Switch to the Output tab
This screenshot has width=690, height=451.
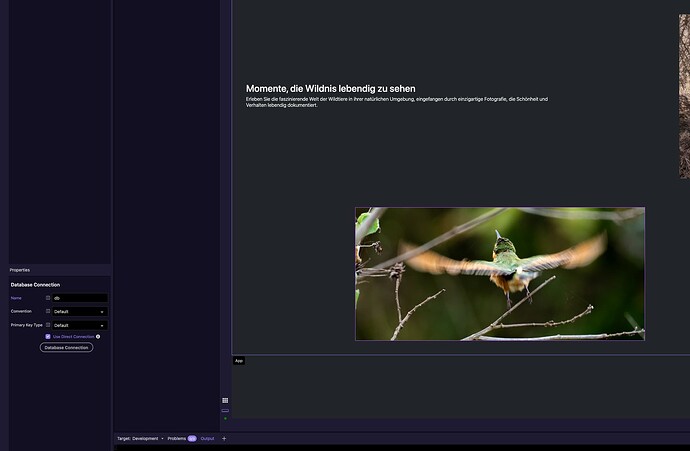(x=207, y=438)
